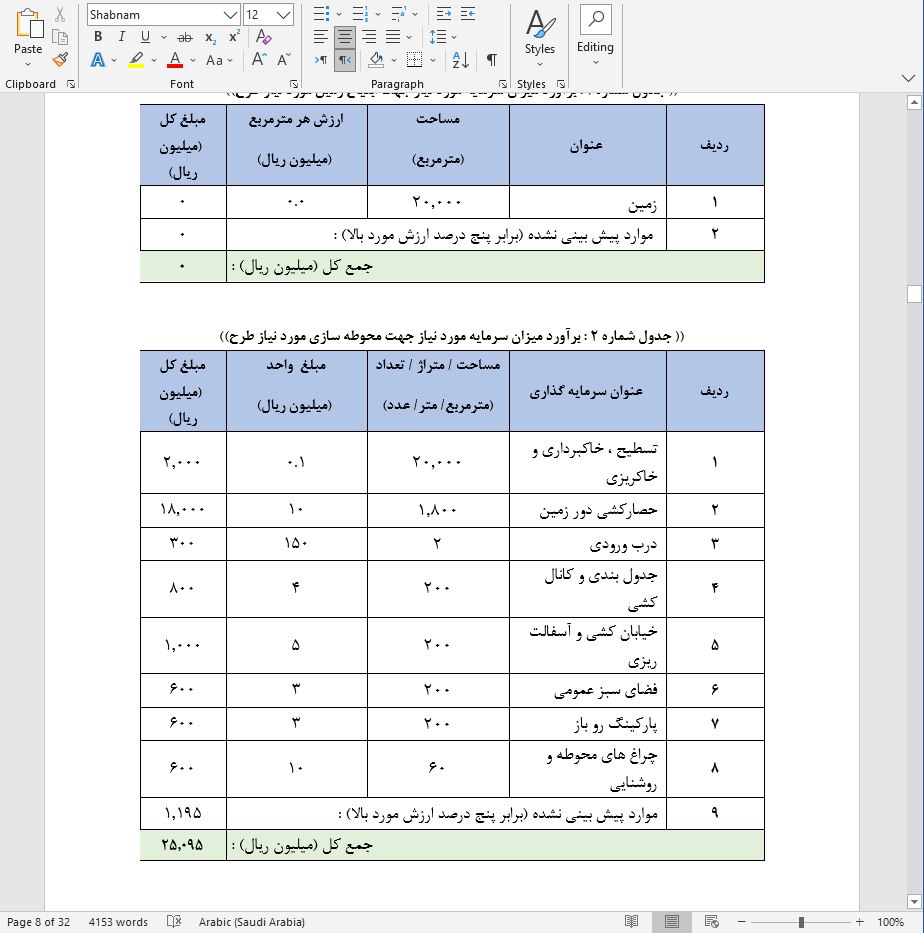Click zoom in plus button
The image size is (924, 933).
coord(859,922)
